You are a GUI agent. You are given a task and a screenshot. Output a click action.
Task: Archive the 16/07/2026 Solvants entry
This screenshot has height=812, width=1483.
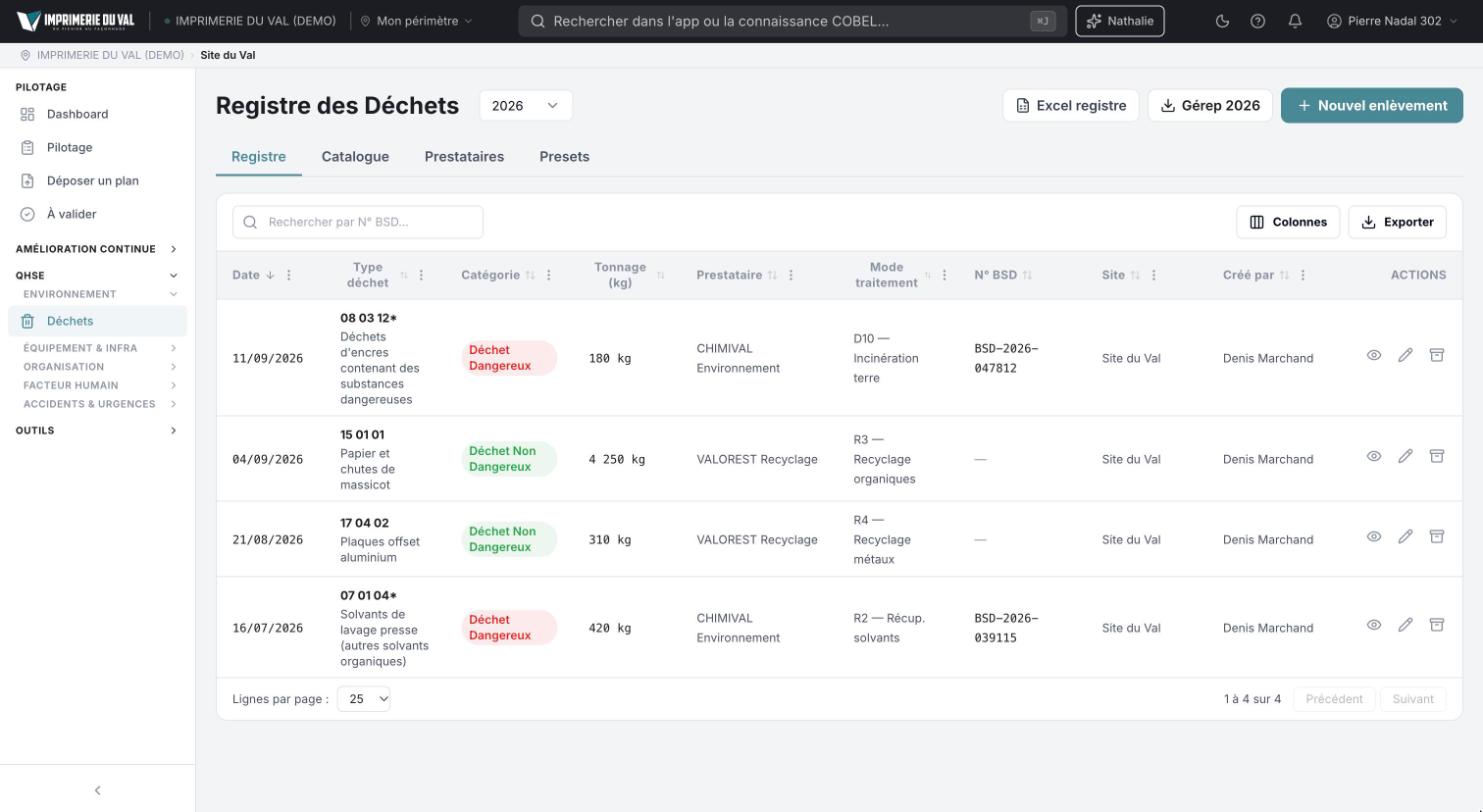coord(1436,625)
